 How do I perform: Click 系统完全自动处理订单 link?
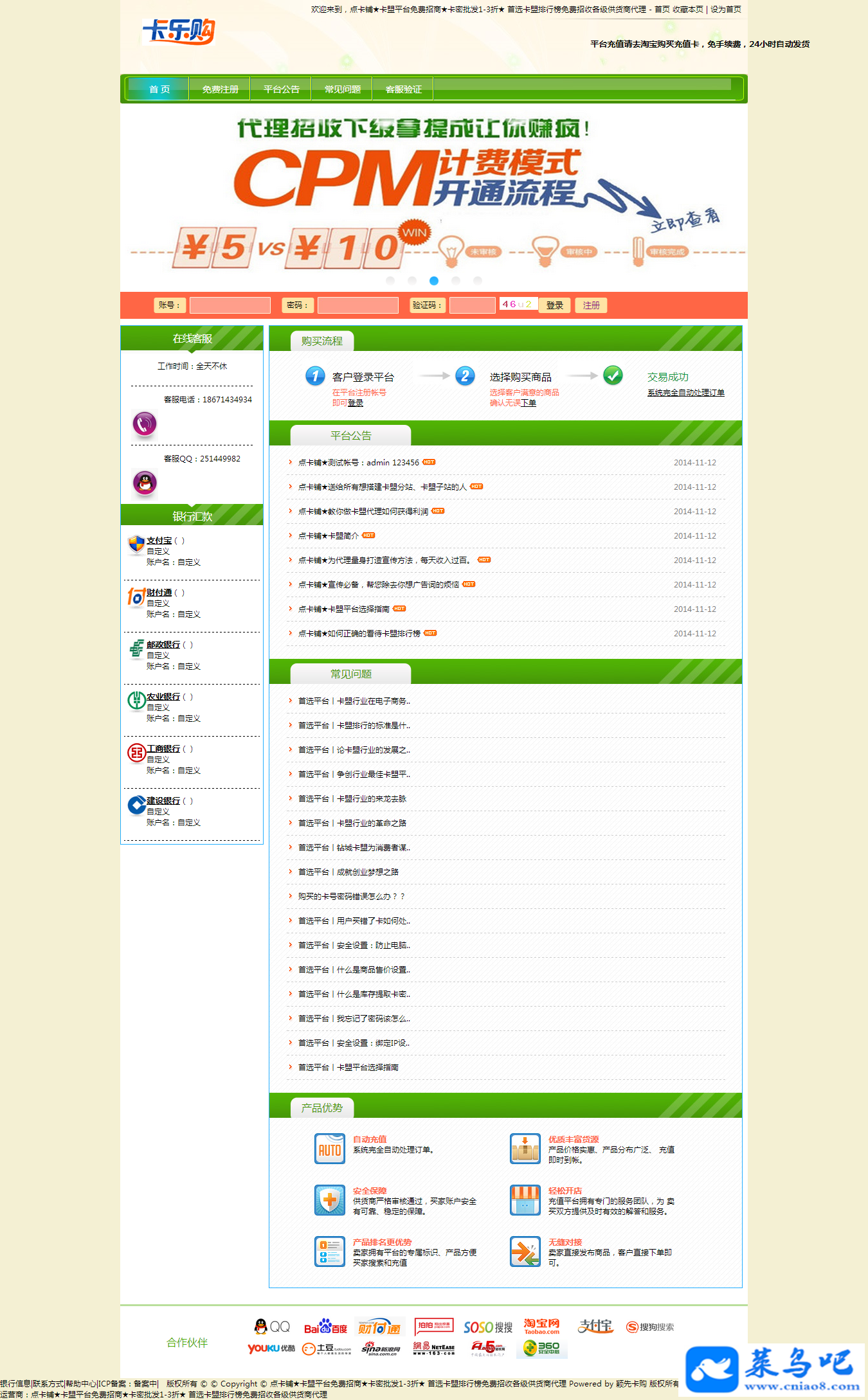tap(686, 393)
